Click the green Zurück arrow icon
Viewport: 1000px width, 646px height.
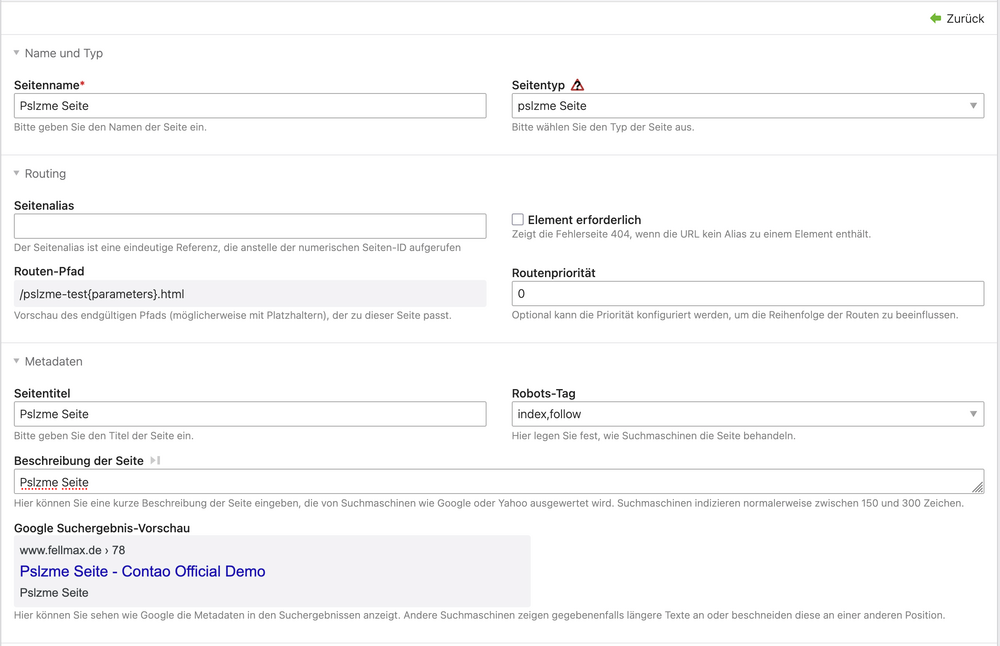[935, 18]
